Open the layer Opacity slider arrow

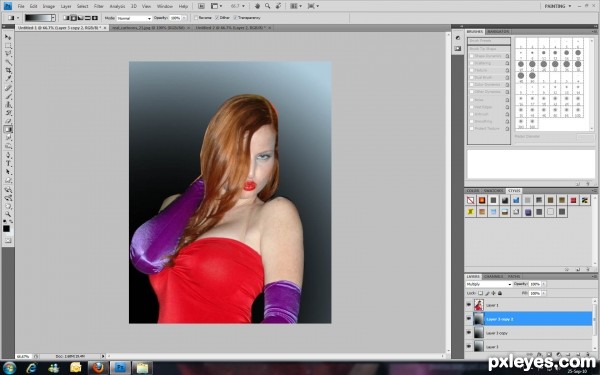544,284
